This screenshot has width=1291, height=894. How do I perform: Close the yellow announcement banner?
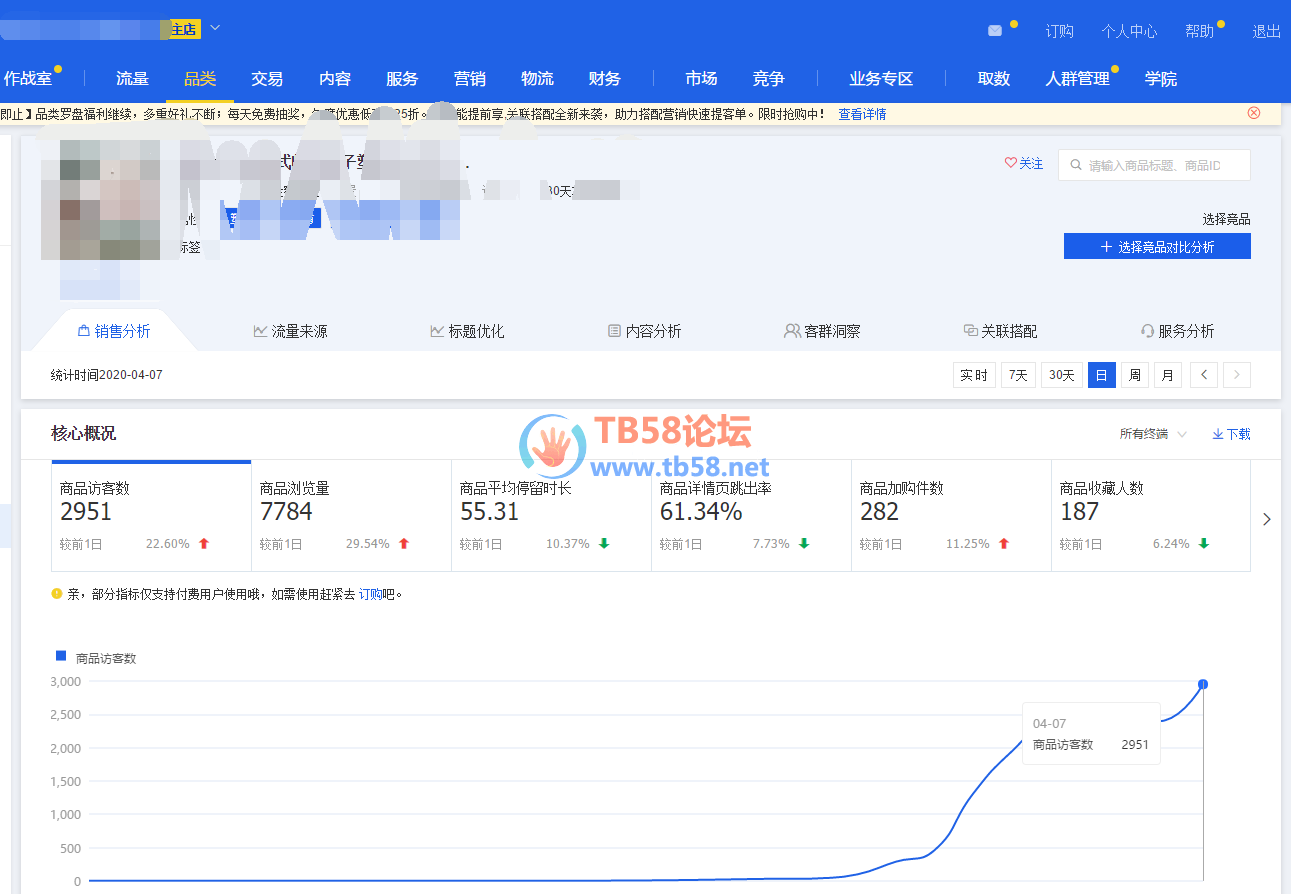tap(1254, 113)
